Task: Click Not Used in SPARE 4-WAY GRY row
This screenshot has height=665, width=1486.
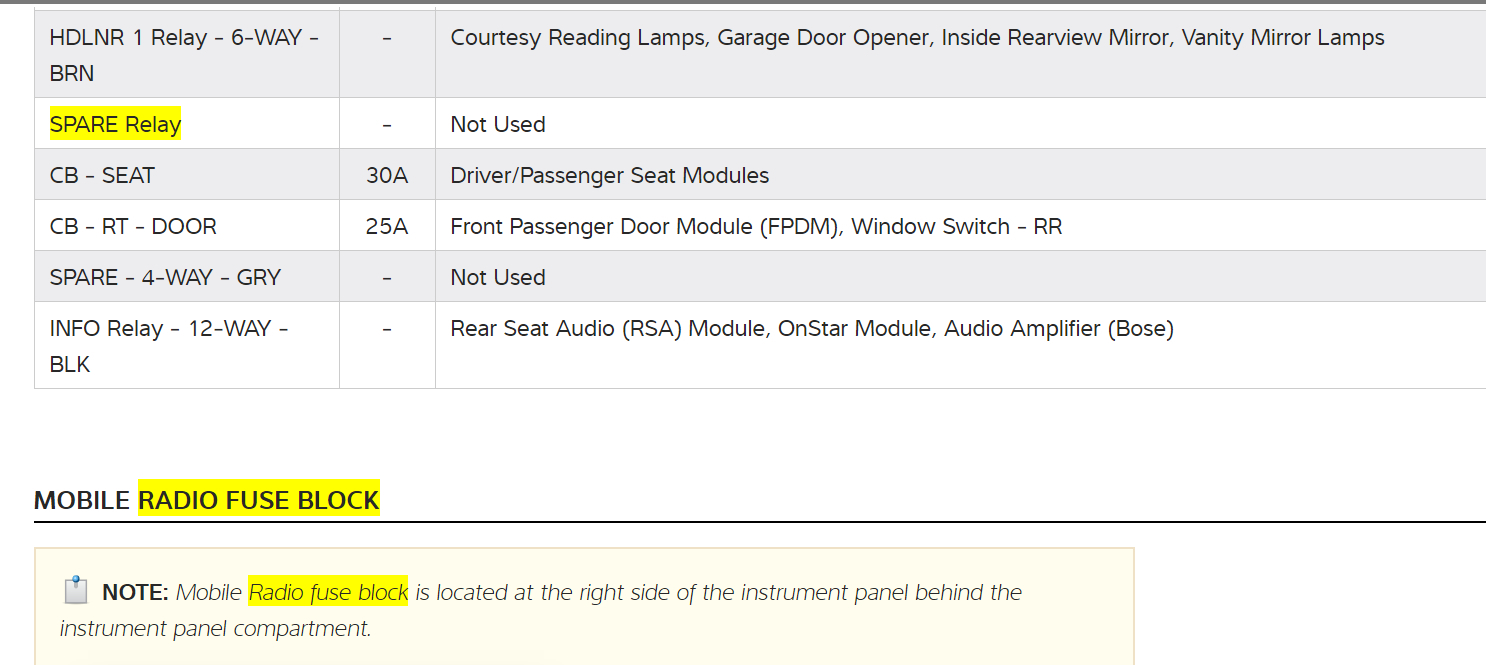Action: point(498,277)
